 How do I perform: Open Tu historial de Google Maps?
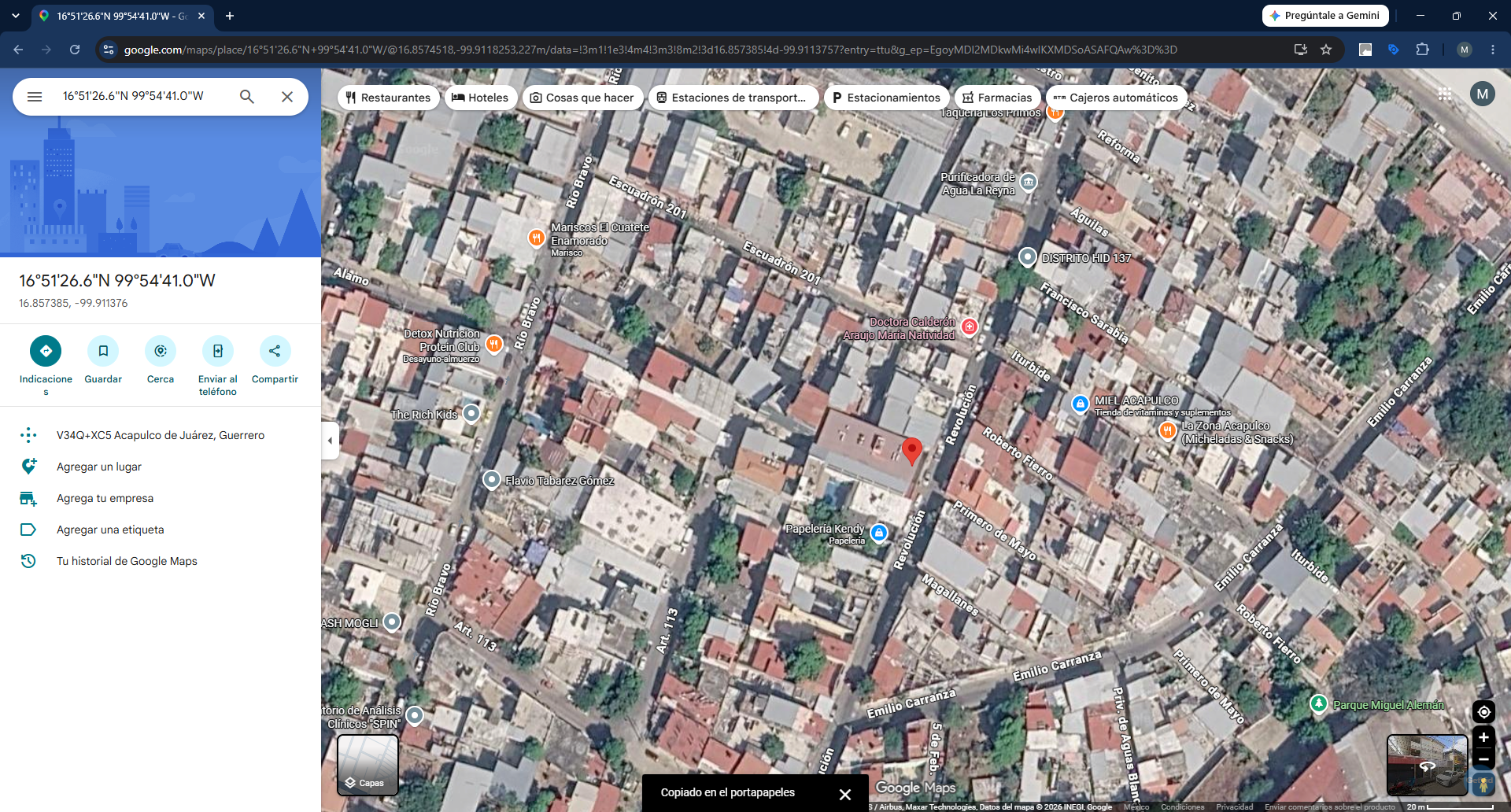pyautogui.click(x=161, y=561)
